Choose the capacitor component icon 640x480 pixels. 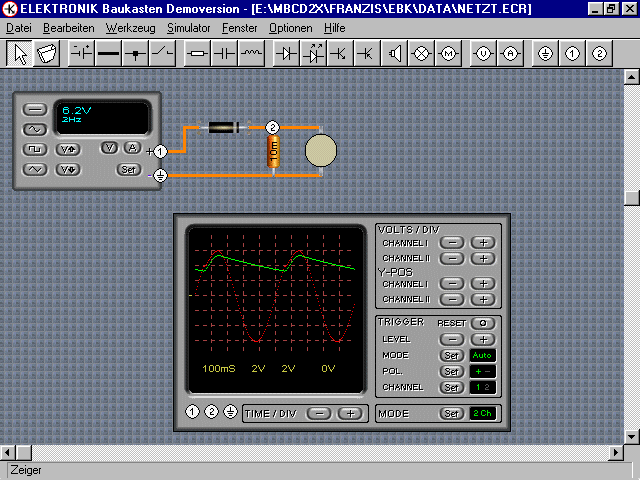point(226,54)
